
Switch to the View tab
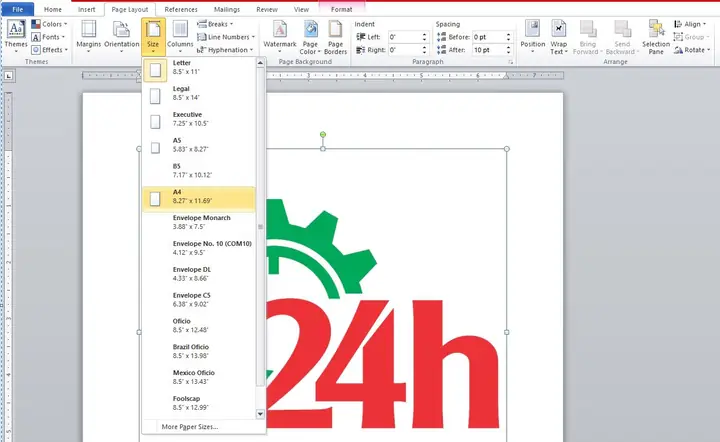coord(301,9)
